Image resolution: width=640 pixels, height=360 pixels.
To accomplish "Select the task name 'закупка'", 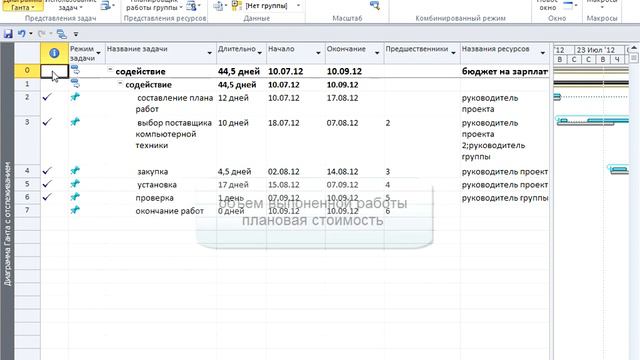I will coord(152,171).
